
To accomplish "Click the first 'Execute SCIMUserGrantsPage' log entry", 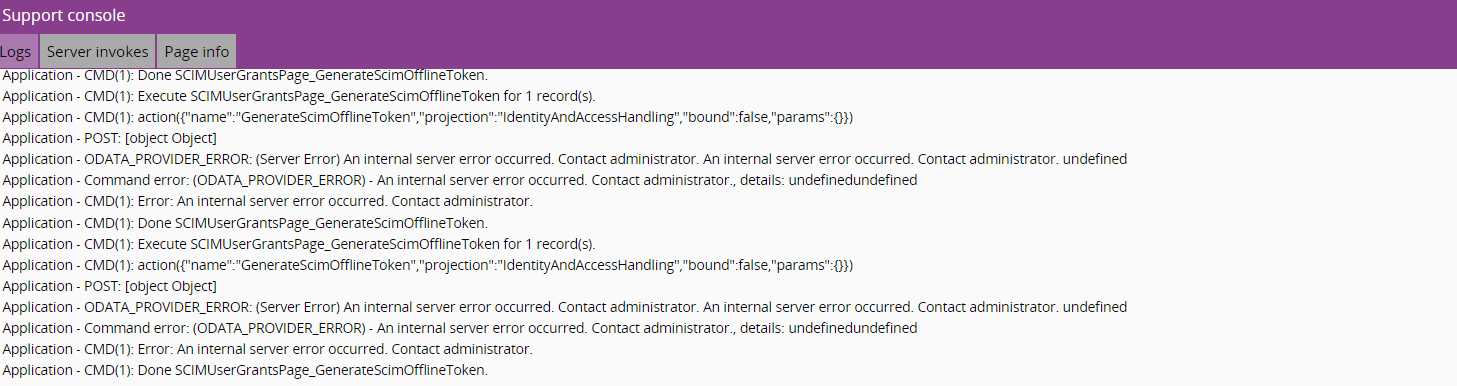I will [x=299, y=96].
